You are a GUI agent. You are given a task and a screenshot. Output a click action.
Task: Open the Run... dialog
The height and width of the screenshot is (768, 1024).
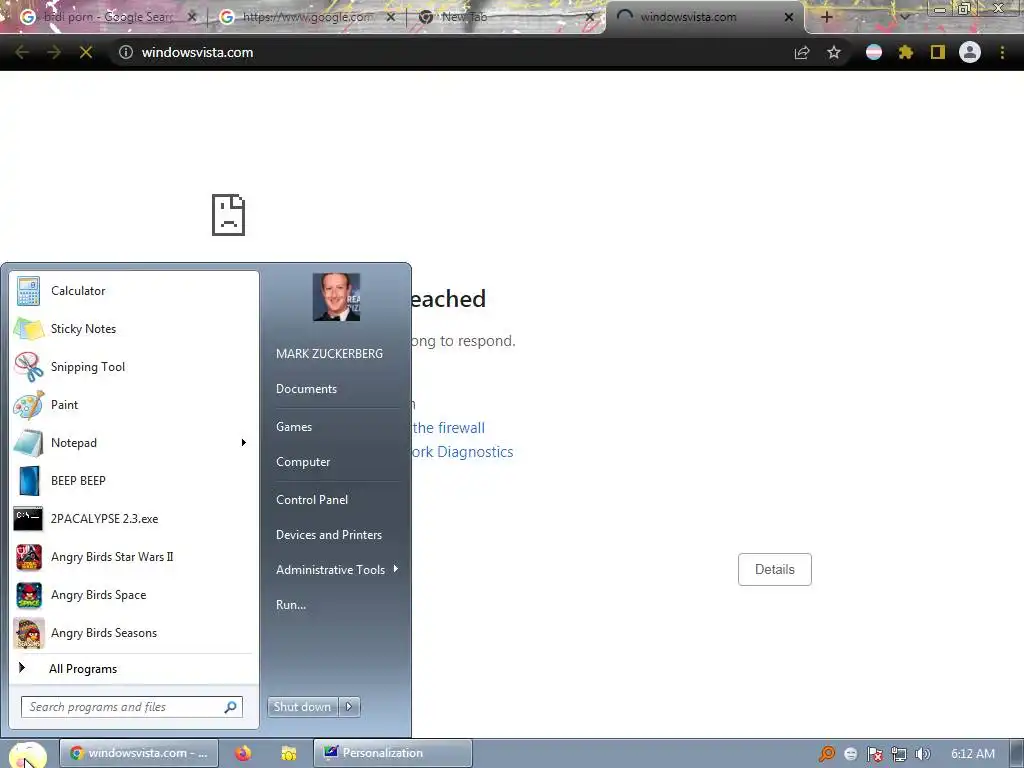coord(291,605)
